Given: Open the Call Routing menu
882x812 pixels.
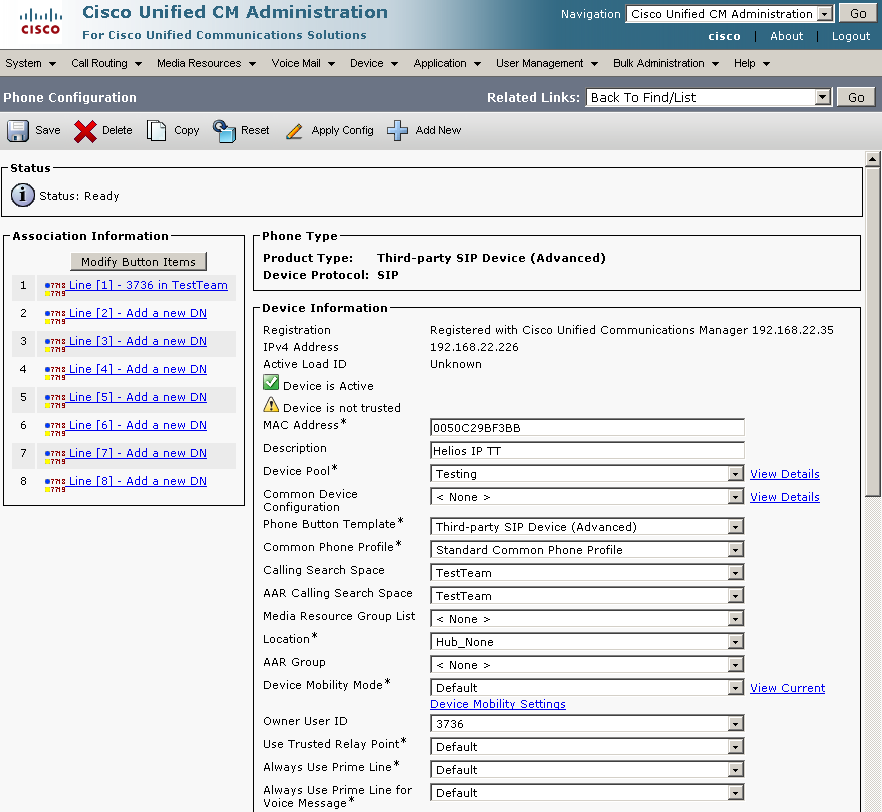Looking at the screenshot, I should tap(107, 63).
